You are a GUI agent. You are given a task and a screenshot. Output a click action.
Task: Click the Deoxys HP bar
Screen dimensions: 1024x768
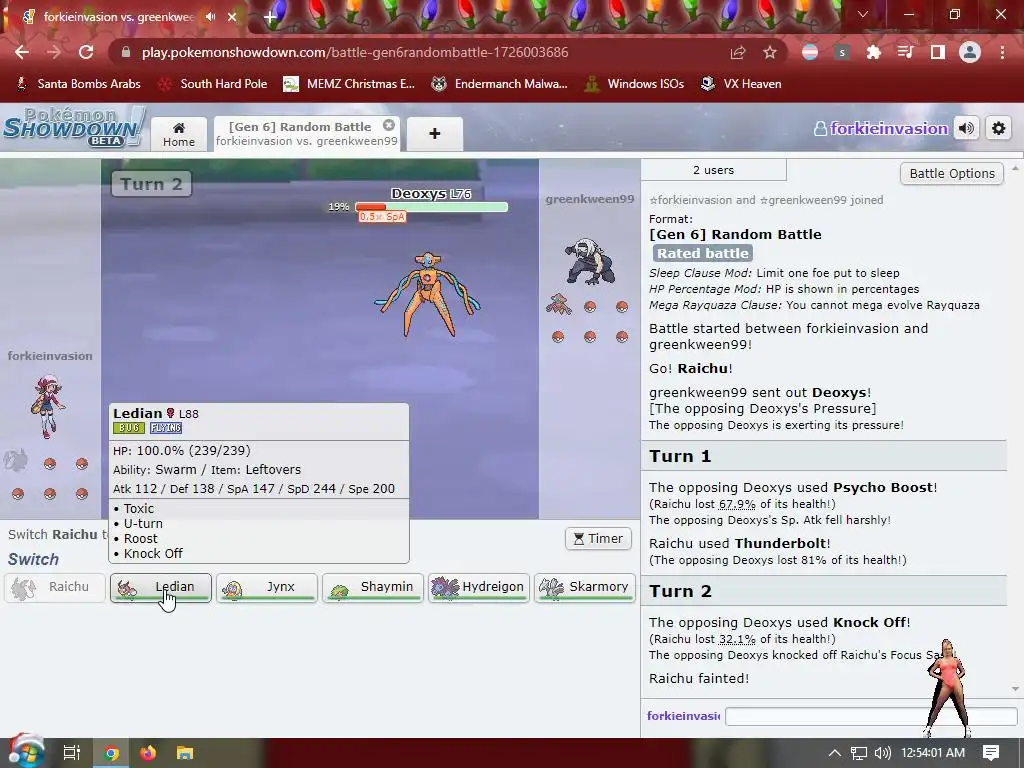(x=431, y=207)
